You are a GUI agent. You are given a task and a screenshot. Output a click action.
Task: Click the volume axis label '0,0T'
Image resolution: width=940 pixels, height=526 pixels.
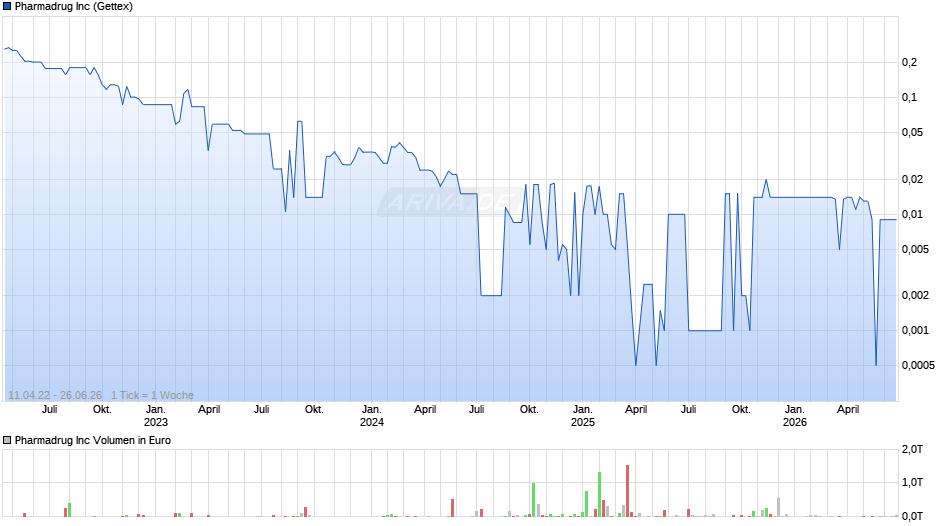912,516
